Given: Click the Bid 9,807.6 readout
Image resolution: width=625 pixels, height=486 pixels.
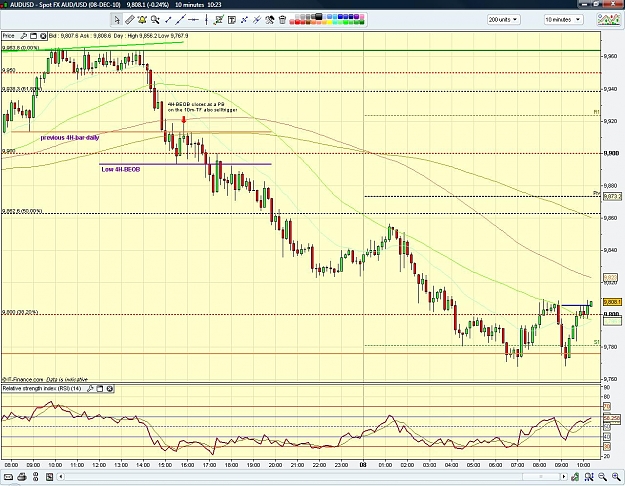Looking at the screenshot, I should point(63,36).
